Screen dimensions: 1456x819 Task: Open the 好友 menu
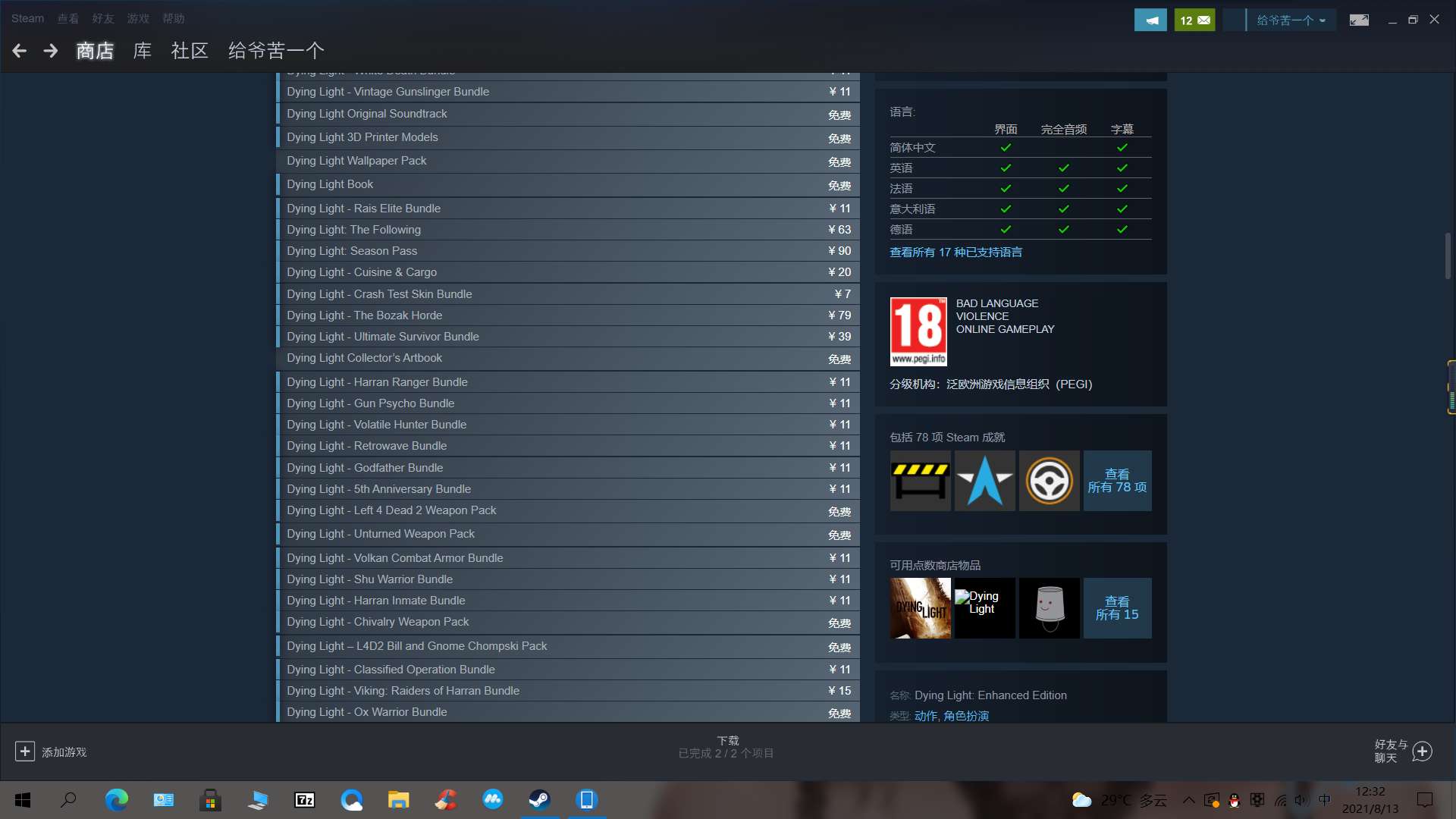103,18
